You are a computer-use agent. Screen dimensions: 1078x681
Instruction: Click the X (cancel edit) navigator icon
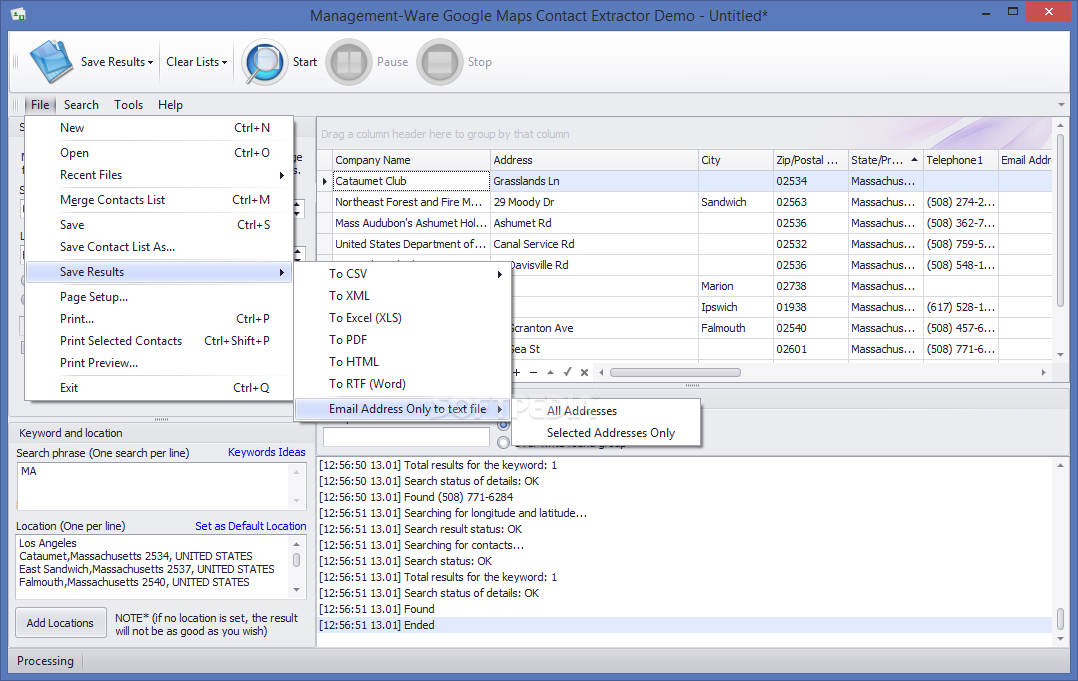pyautogui.click(x=584, y=372)
